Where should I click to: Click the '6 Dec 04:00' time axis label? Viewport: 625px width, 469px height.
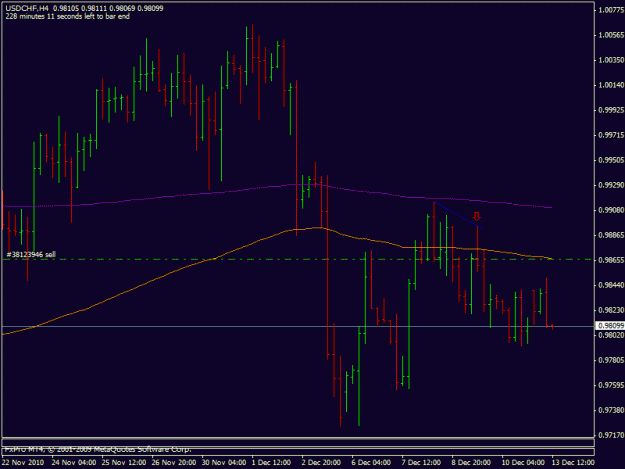371,462
